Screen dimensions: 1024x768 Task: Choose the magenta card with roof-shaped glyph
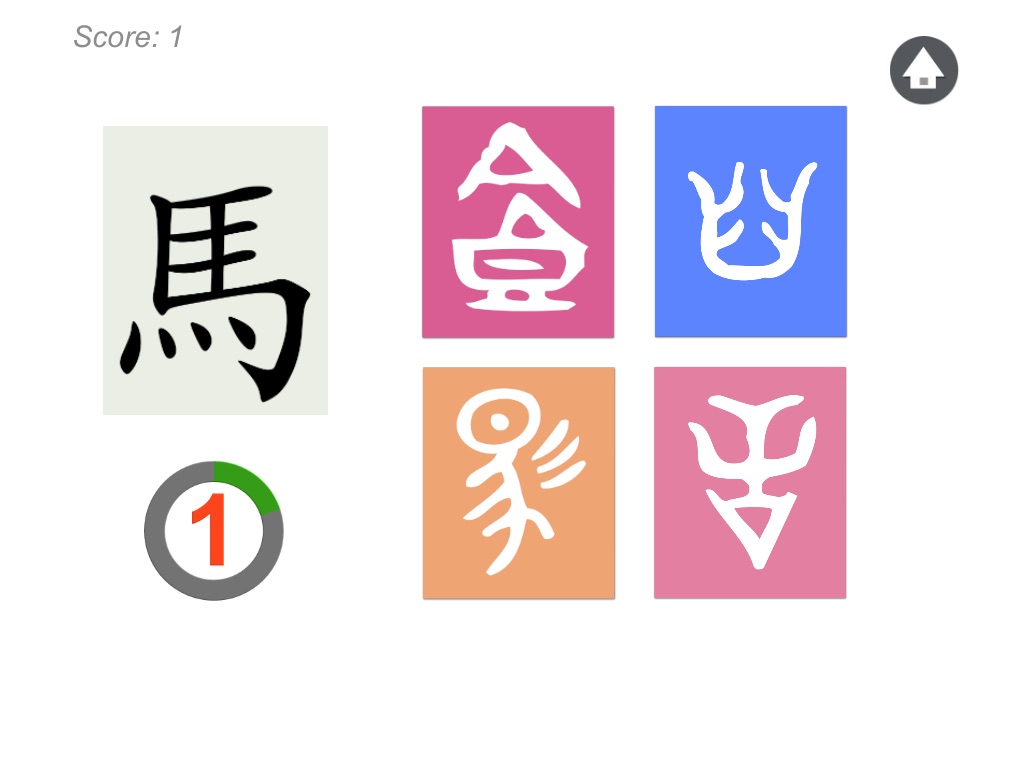click(x=518, y=222)
